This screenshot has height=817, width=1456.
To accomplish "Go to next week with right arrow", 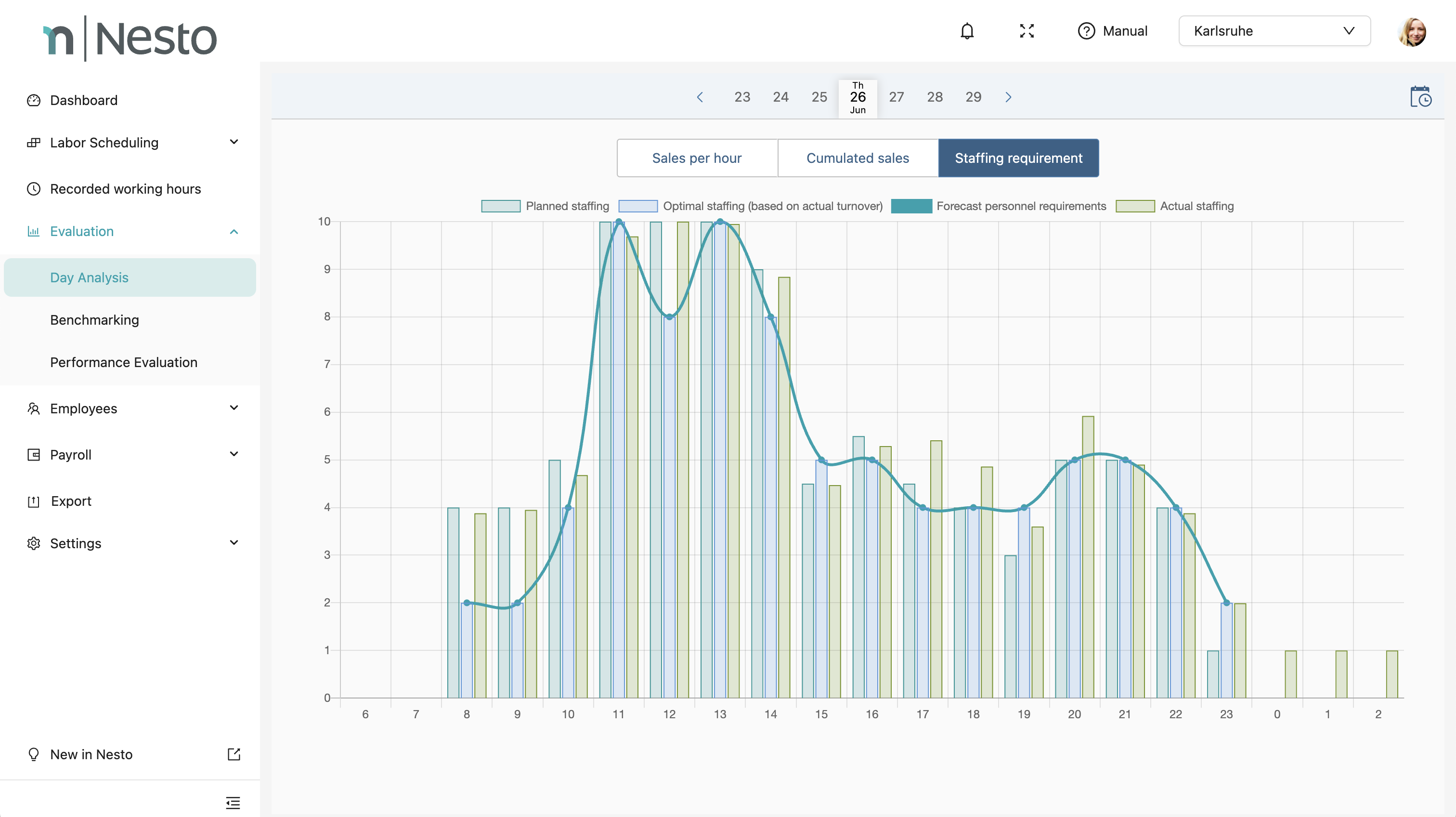I will (1008, 97).
